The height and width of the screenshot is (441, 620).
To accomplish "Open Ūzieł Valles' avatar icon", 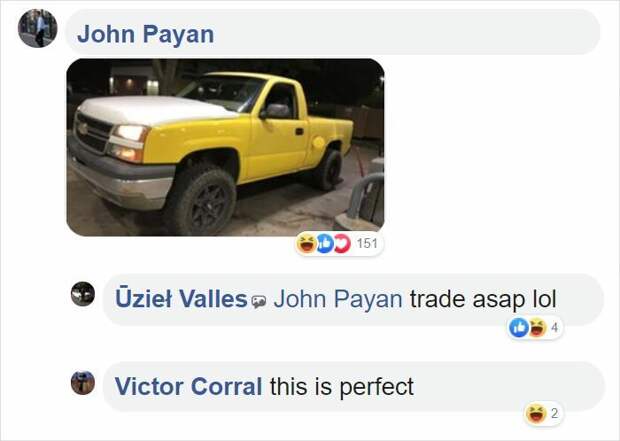I will (83, 294).
